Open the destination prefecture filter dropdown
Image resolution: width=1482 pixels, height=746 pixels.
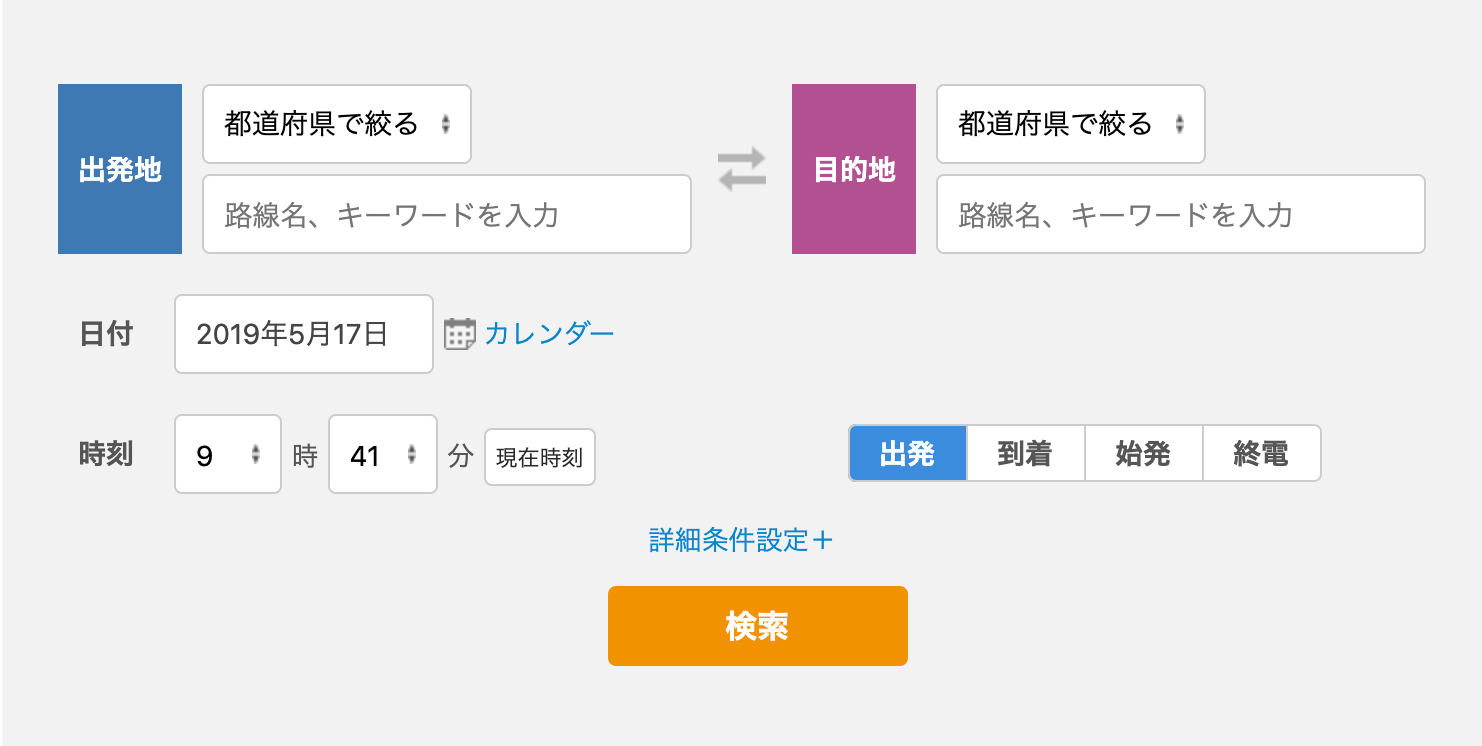(x=1070, y=124)
